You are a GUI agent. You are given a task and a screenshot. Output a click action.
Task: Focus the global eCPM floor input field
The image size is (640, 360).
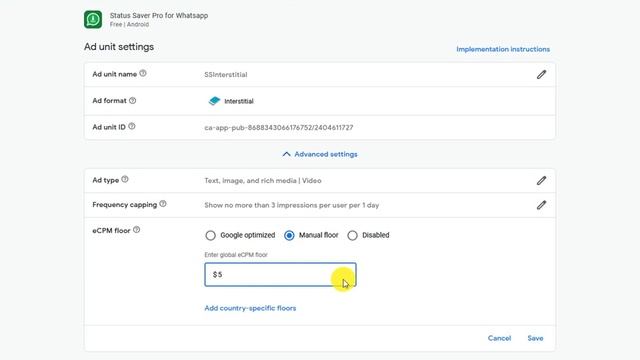(x=280, y=274)
